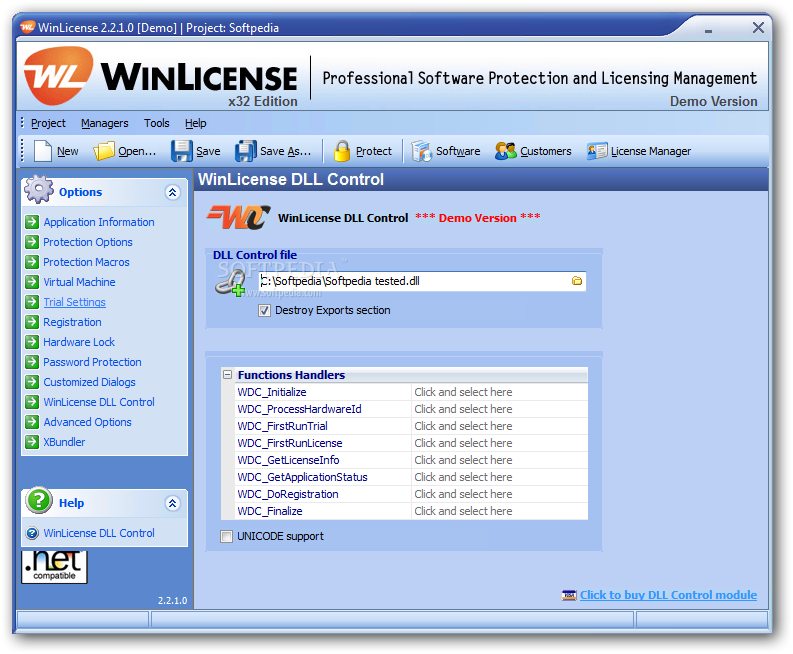The image size is (793, 654).
Task: Go to Registration page
Action: pos(72,322)
